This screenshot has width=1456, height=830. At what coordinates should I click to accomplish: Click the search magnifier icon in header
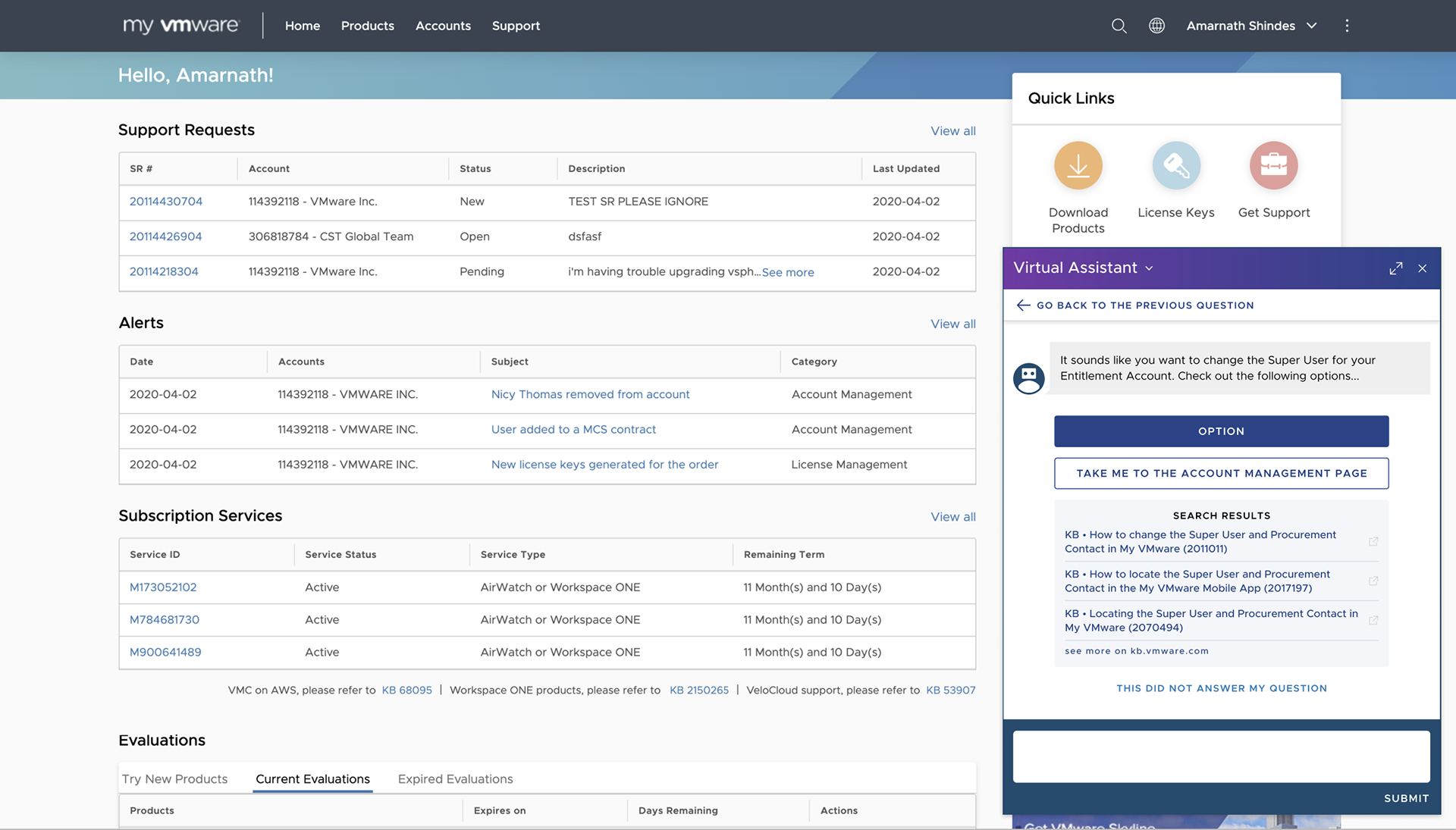click(1119, 26)
